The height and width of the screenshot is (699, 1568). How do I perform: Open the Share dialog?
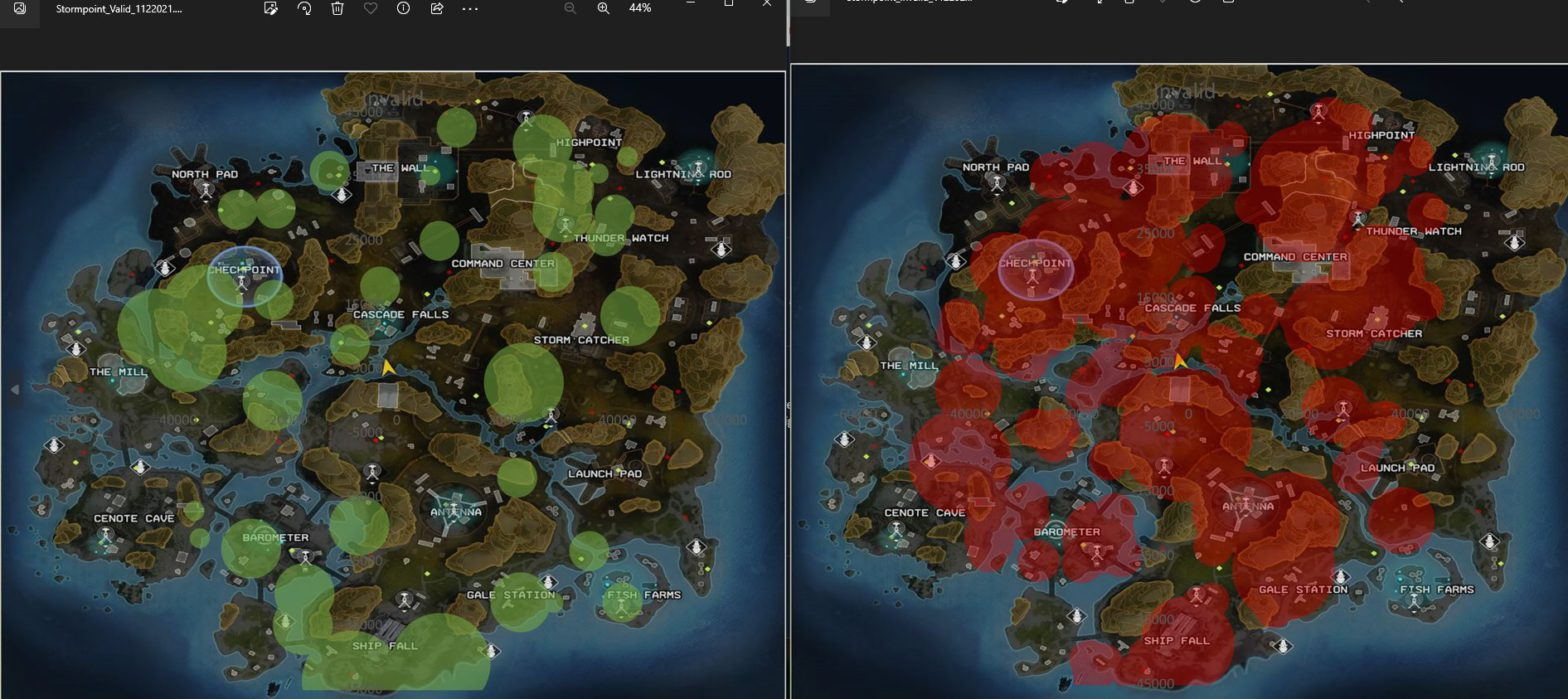click(x=436, y=8)
